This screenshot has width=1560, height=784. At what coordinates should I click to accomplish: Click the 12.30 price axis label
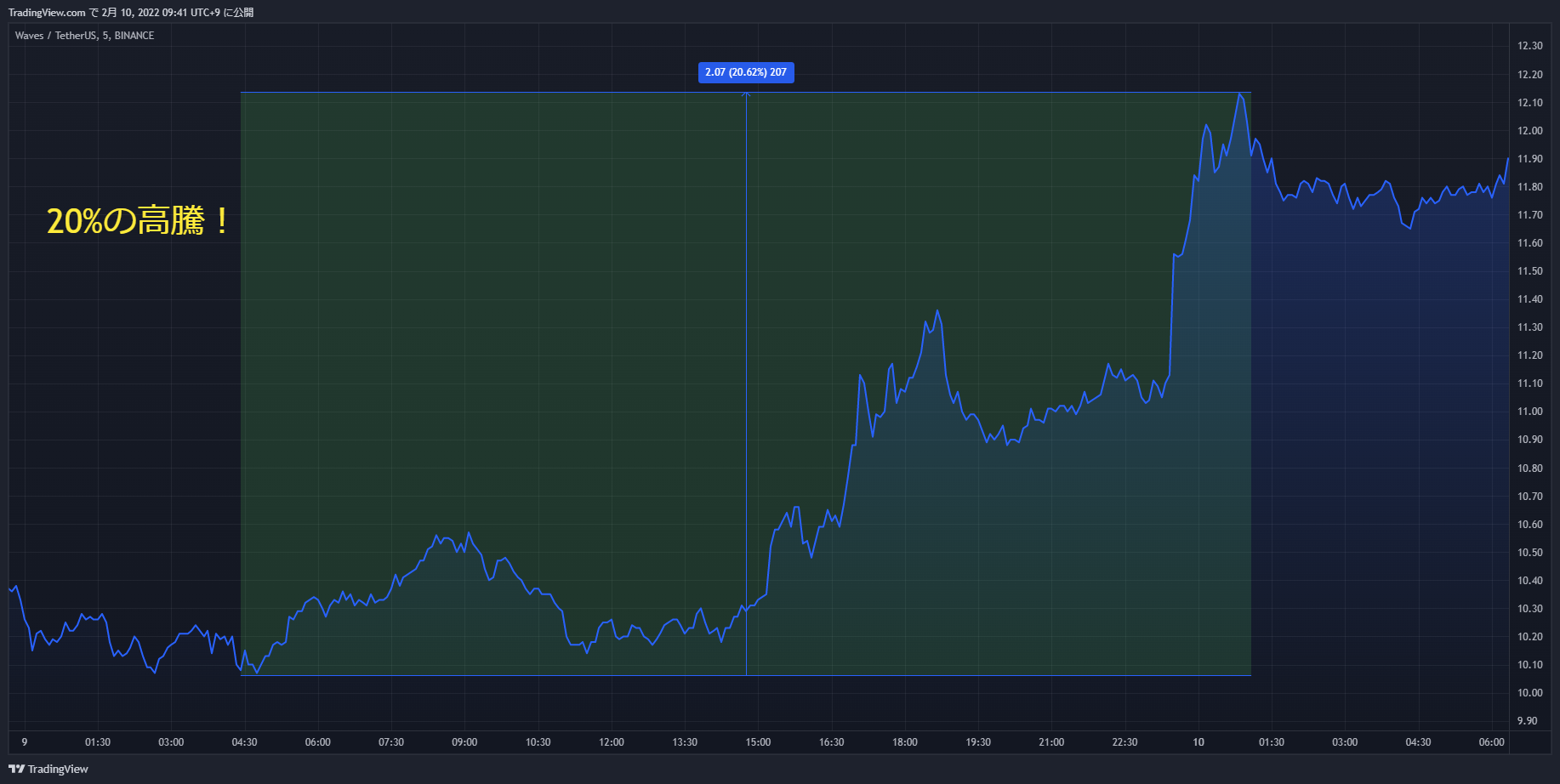coord(1529,46)
